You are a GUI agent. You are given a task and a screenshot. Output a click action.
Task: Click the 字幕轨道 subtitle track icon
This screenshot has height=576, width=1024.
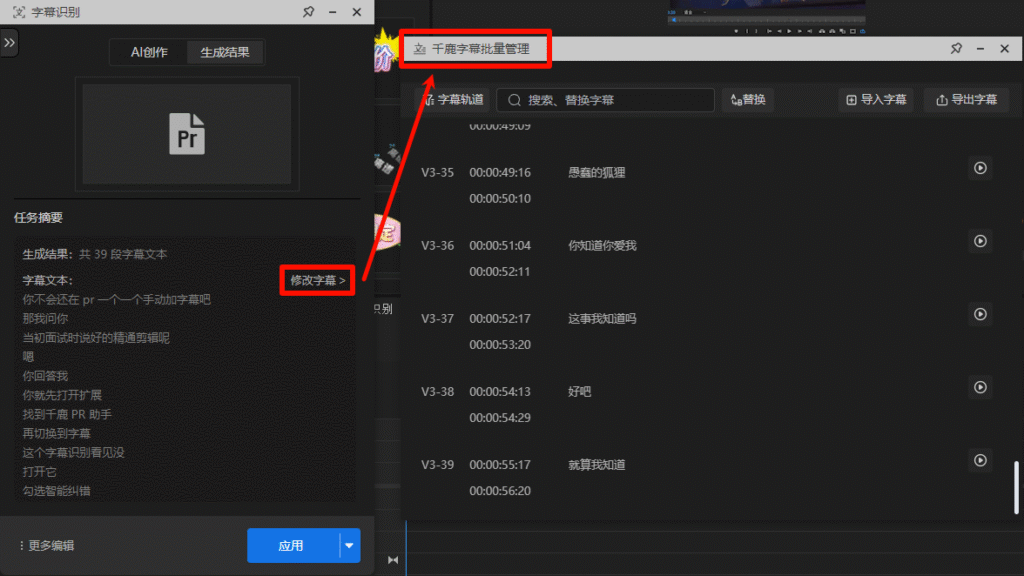(430, 100)
